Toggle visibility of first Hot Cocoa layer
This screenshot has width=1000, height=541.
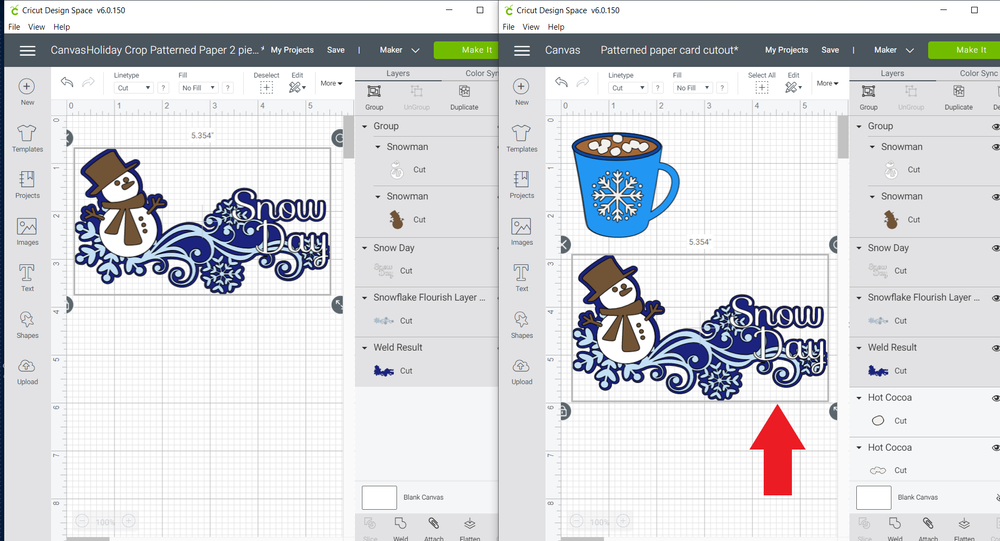pos(995,397)
